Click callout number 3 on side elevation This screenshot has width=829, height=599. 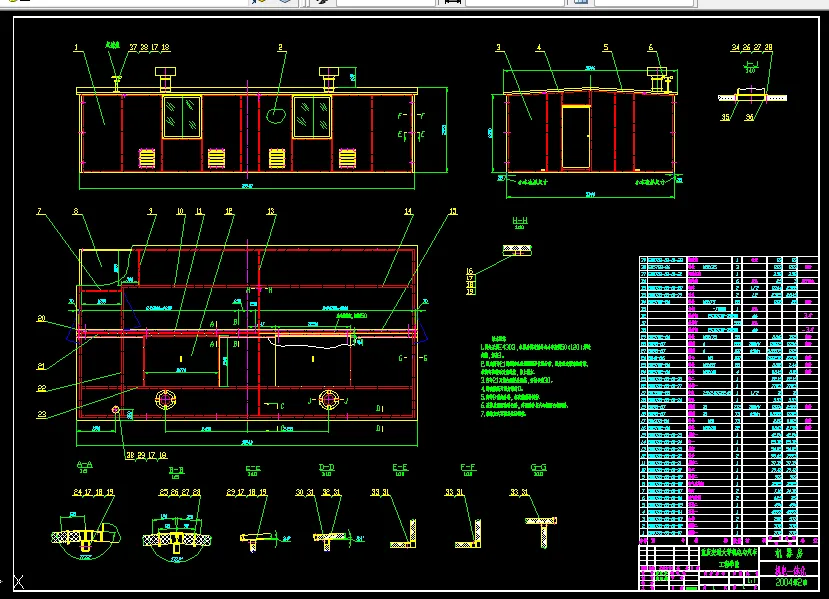[498, 48]
